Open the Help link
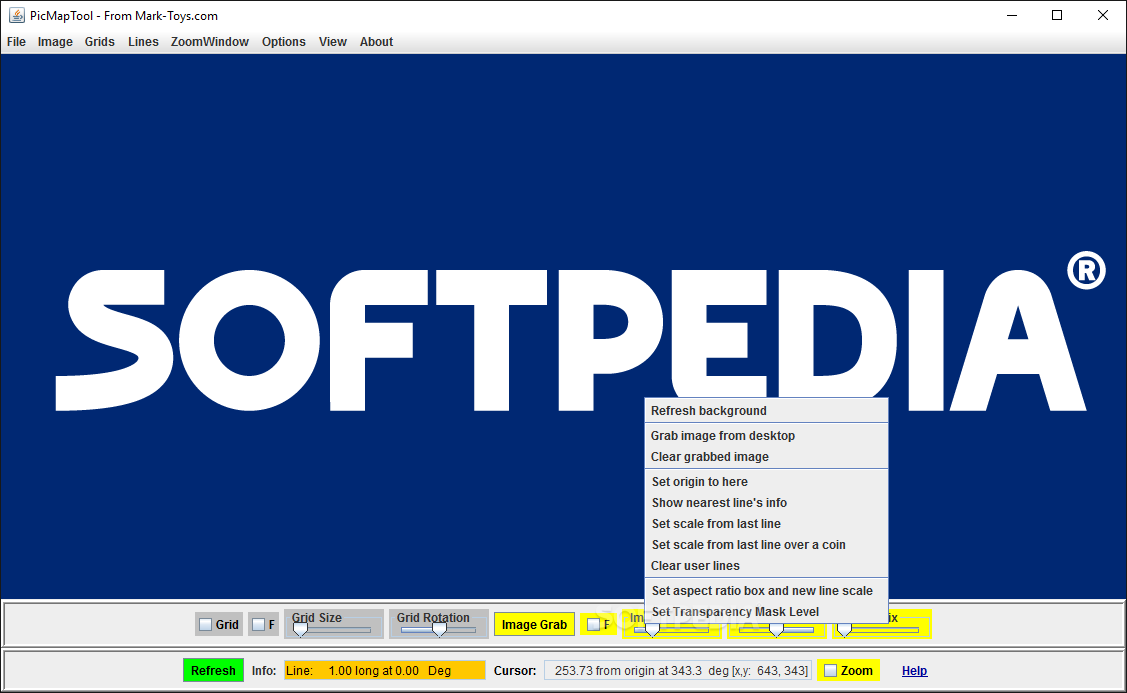This screenshot has width=1127, height=693. (x=914, y=671)
